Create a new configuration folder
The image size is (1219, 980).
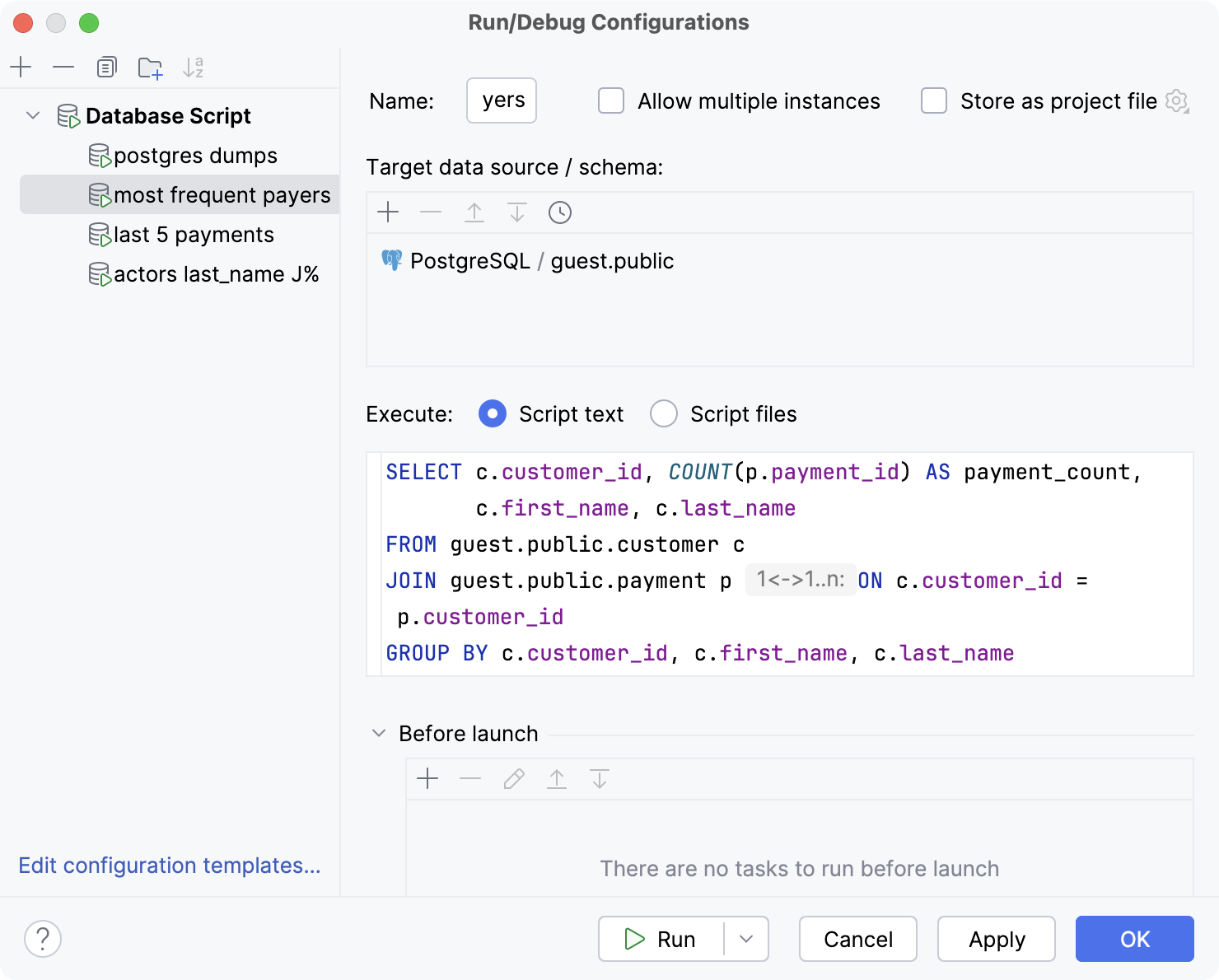[150, 68]
